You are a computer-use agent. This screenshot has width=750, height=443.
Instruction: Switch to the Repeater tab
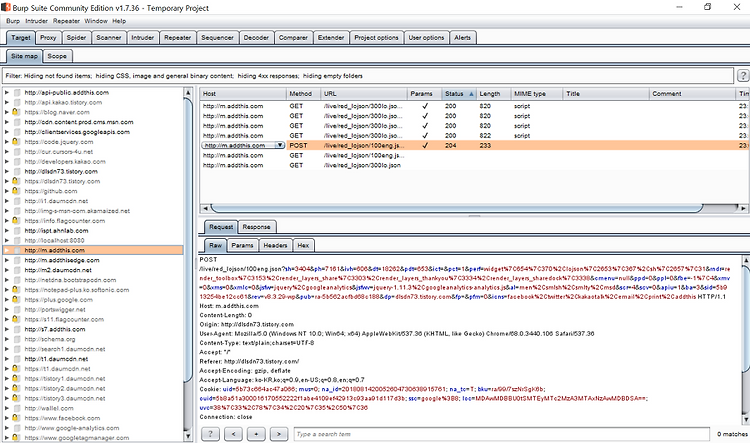177,37
